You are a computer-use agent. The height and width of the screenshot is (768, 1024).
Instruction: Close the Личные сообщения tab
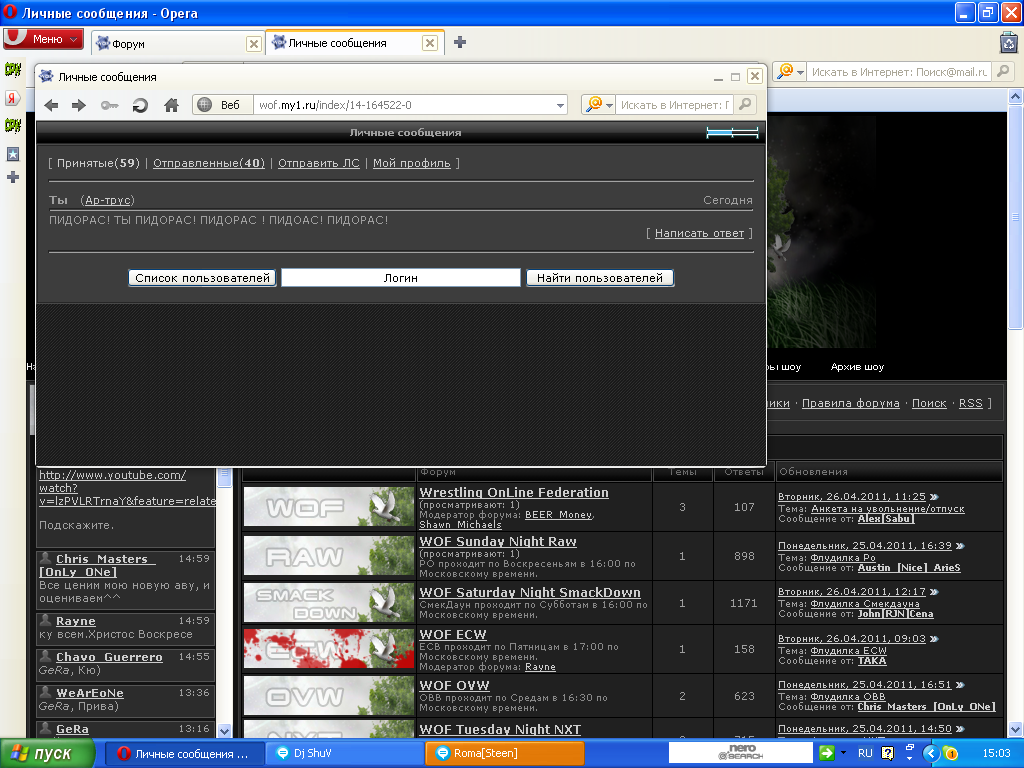[x=430, y=43]
